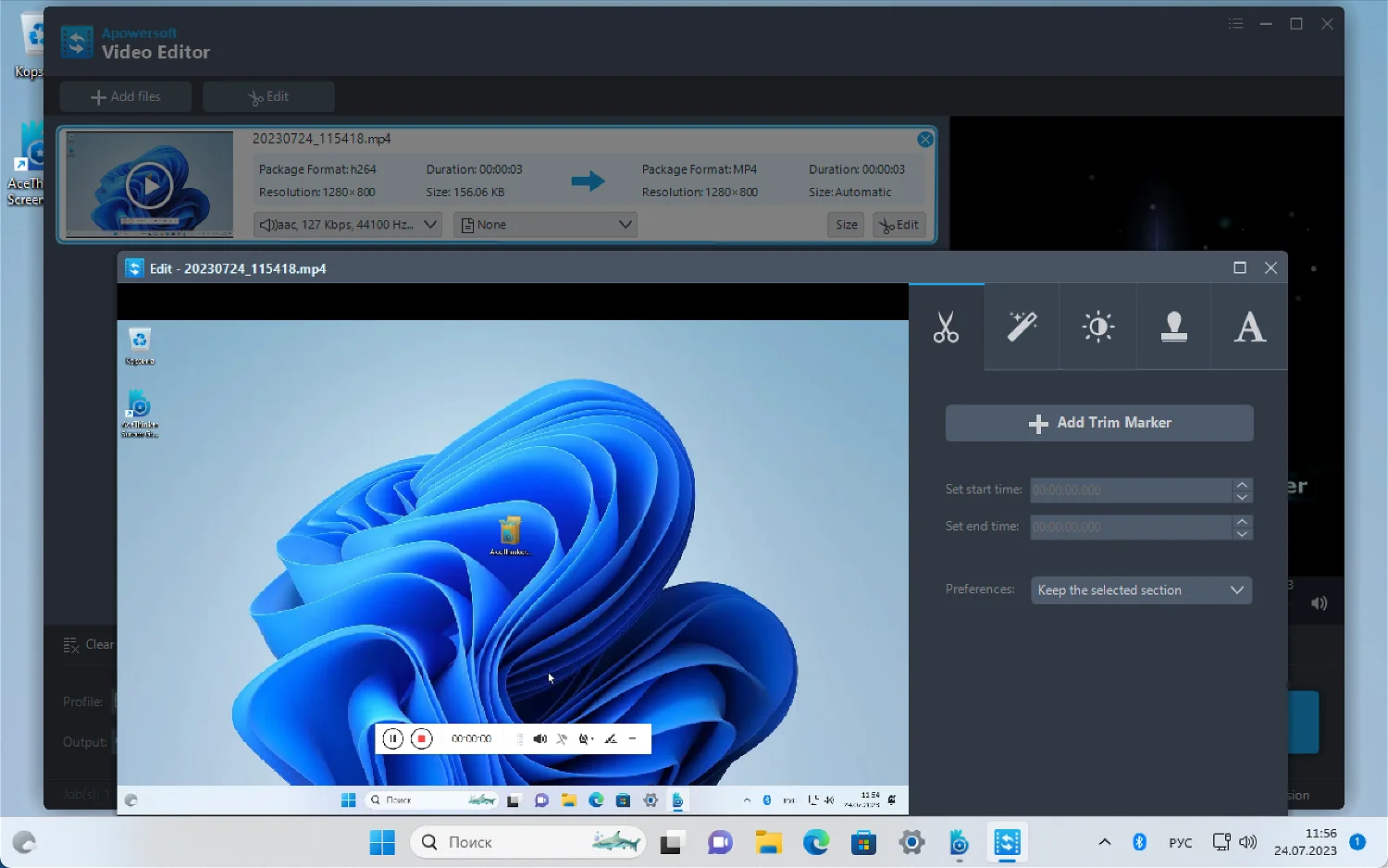1388x868 pixels.
Task: Click the conversion arrow icon
Action: click(x=588, y=180)
